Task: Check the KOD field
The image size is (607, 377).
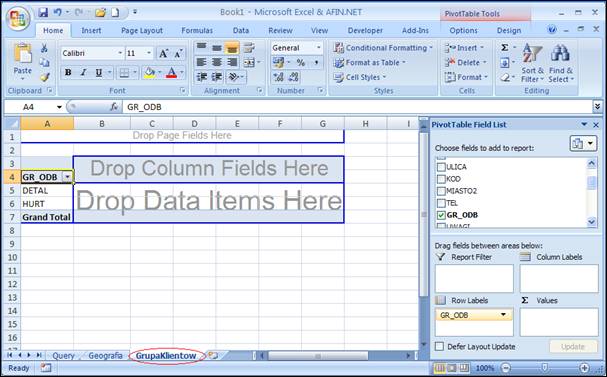Action: [441, 179]
